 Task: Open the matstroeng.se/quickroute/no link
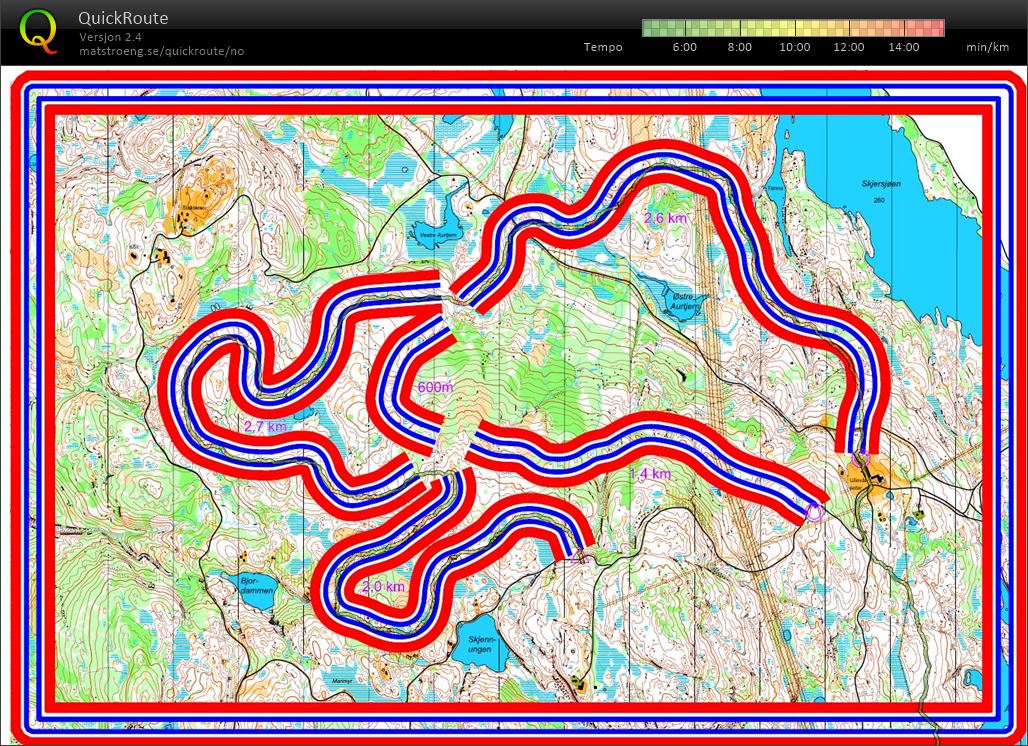pos(161,51)
